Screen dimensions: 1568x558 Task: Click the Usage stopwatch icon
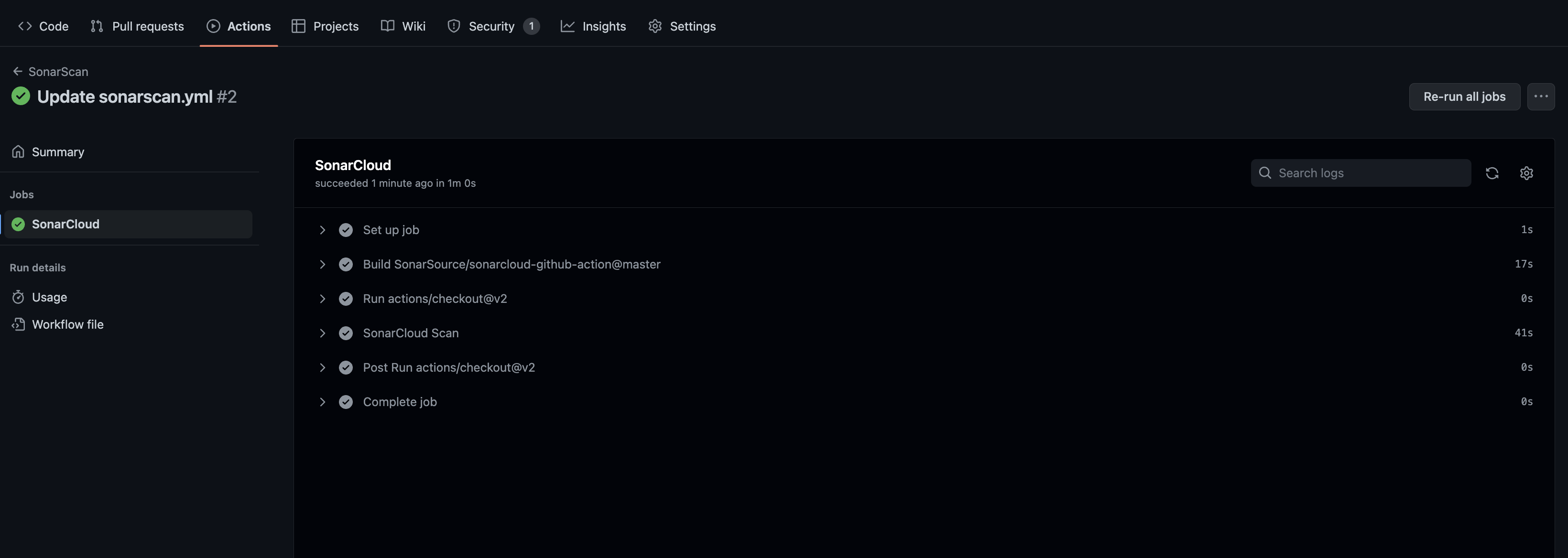click(18, 298)
